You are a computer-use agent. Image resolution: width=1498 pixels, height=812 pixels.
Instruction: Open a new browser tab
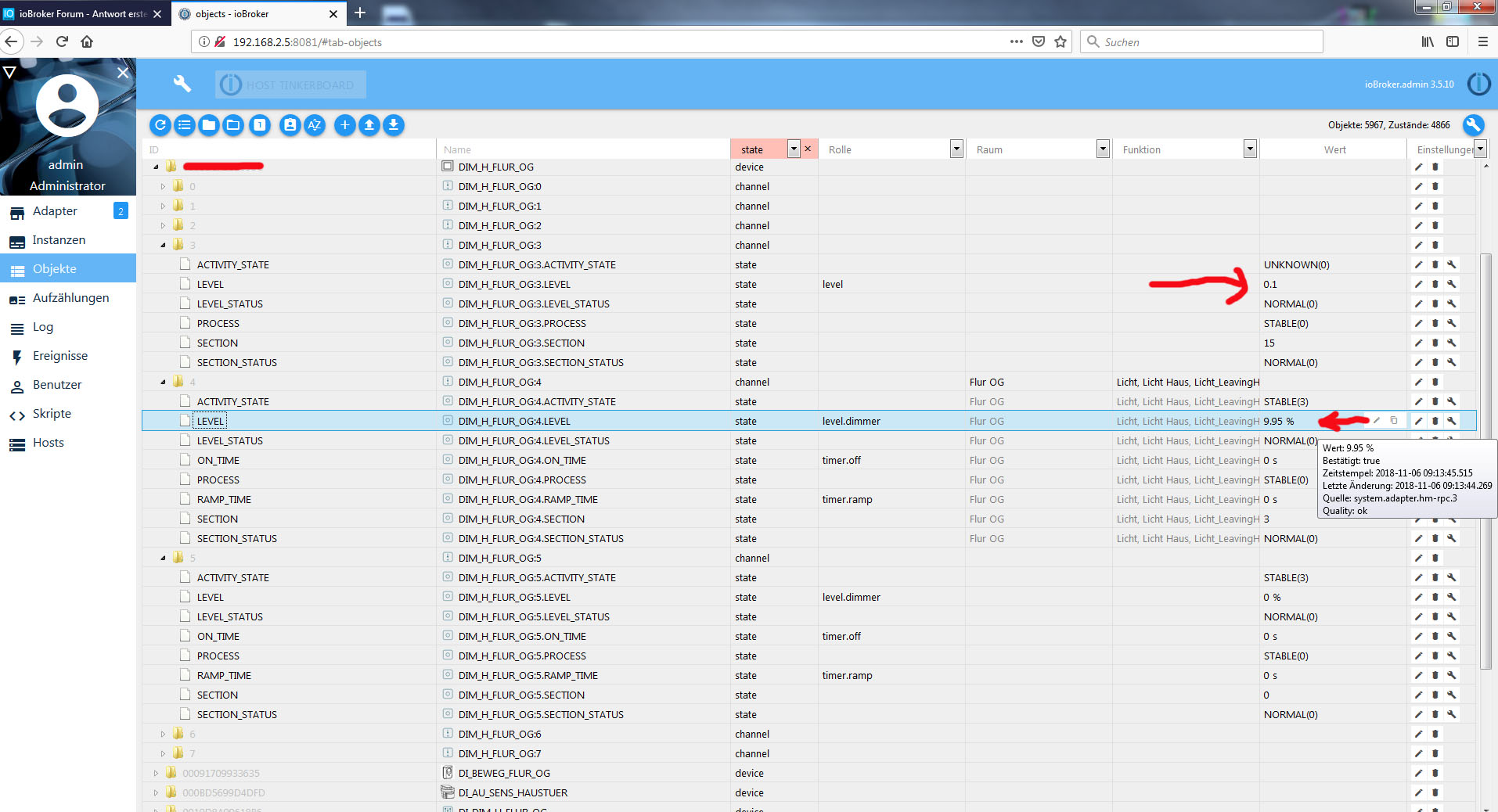(360, 13)
